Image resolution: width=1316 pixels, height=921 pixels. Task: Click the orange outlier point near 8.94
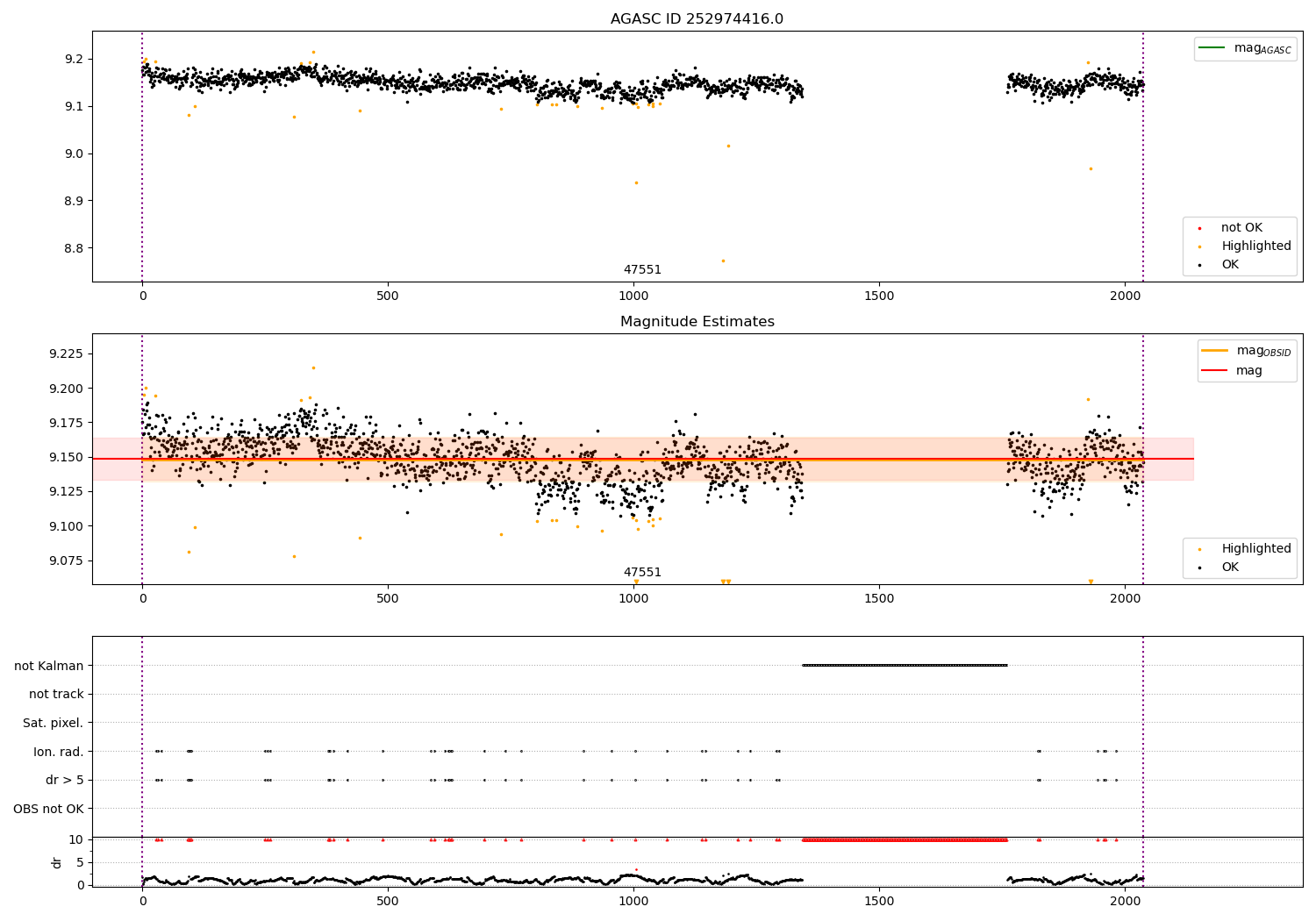[x=636, y=182]
